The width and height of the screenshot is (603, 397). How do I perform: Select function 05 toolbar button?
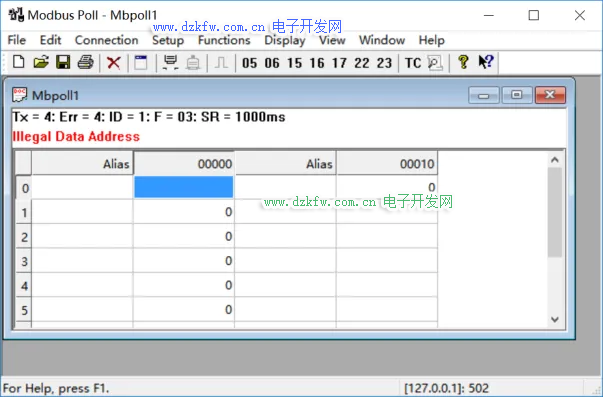tap(249, 63)
